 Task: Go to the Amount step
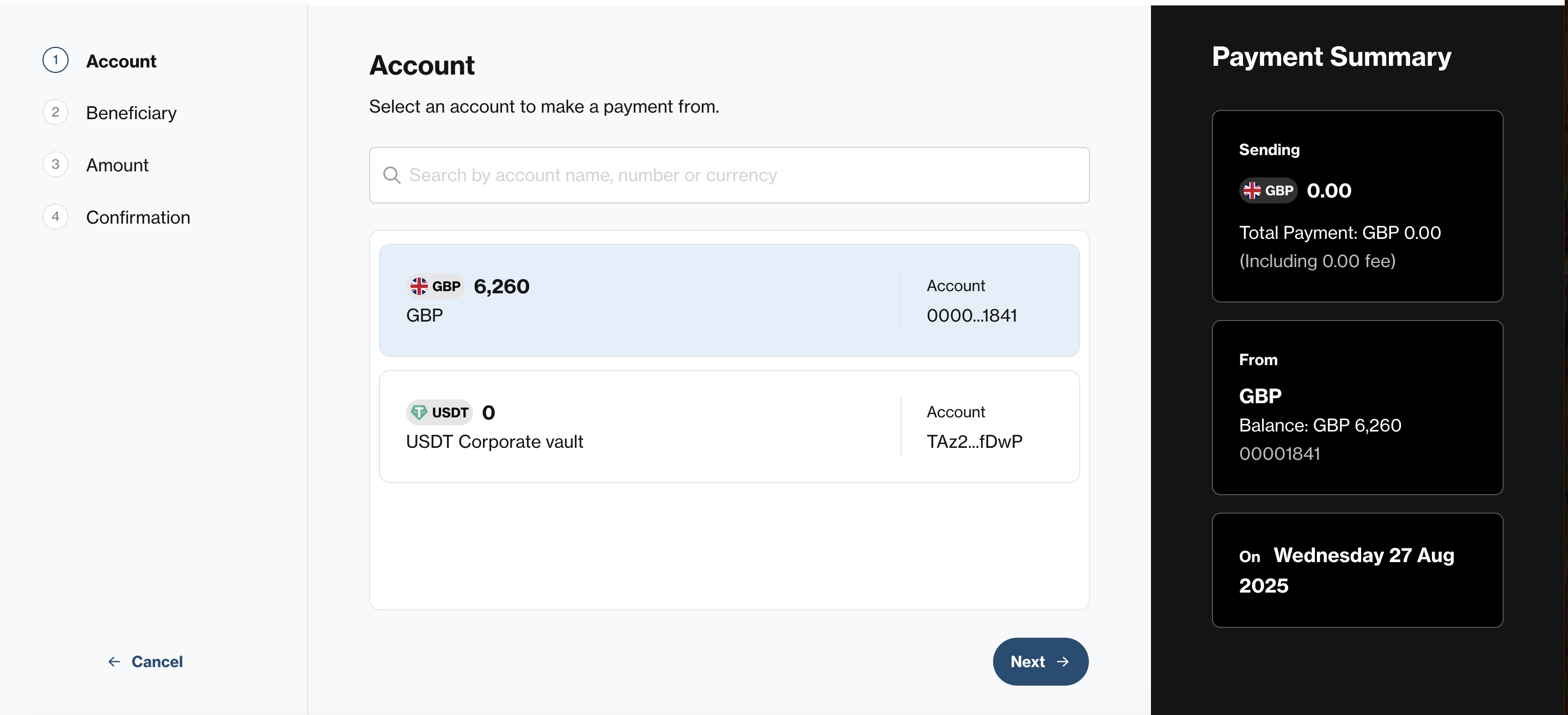click(x=117, y=165)
